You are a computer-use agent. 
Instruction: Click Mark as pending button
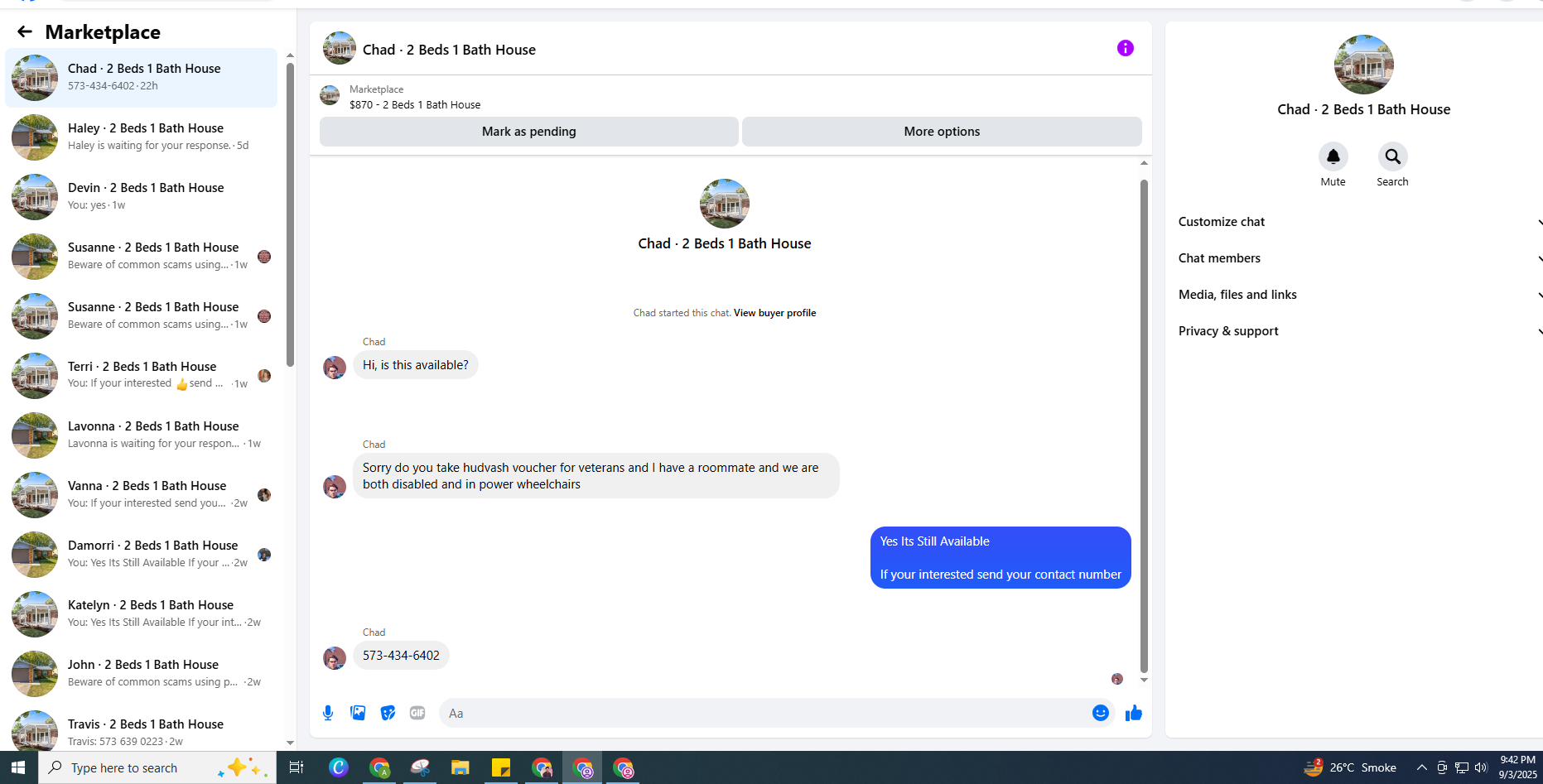[529, 132]
